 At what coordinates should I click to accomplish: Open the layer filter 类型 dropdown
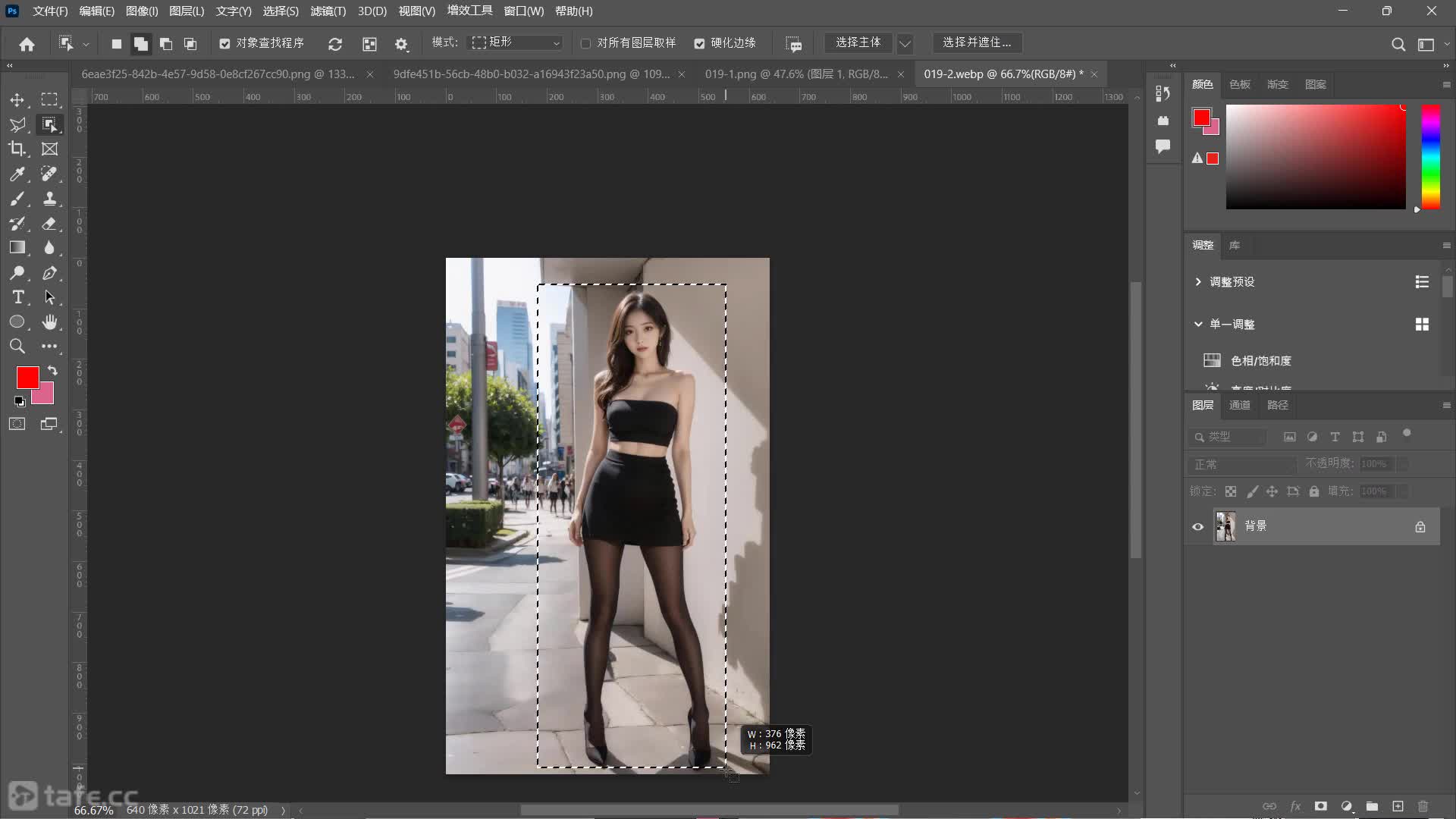click(1228, 437)
